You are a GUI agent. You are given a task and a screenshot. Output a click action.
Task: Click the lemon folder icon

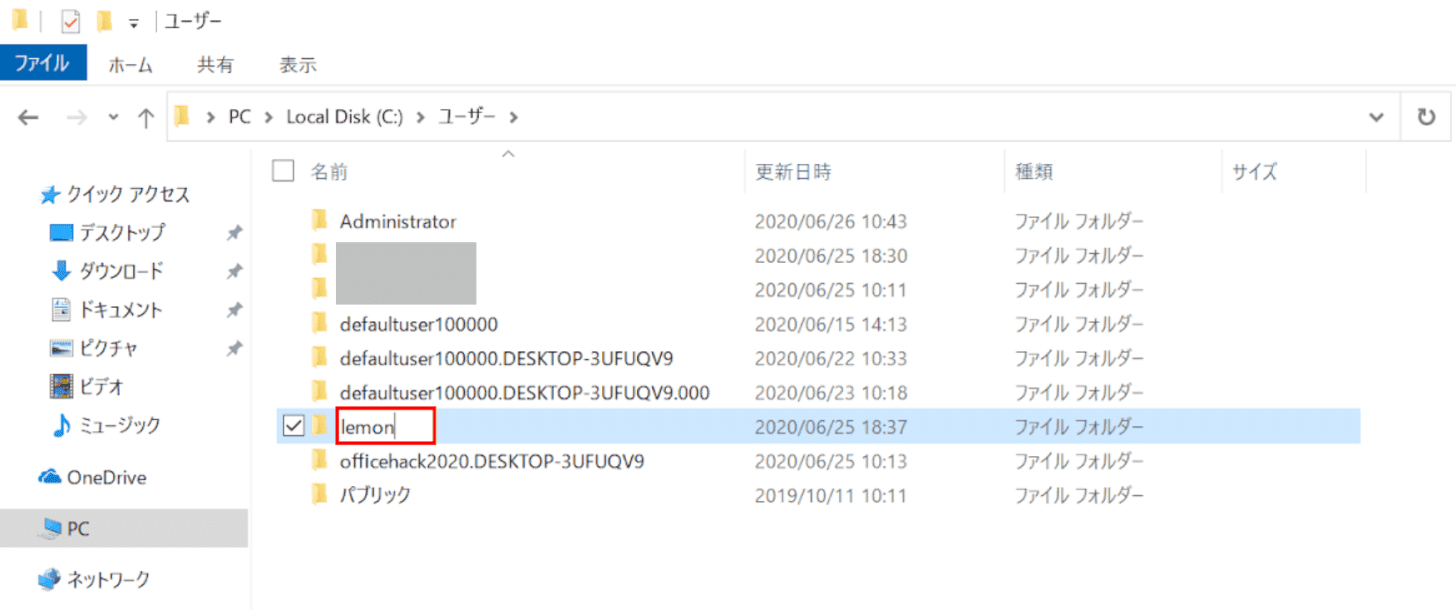(320, 426)
